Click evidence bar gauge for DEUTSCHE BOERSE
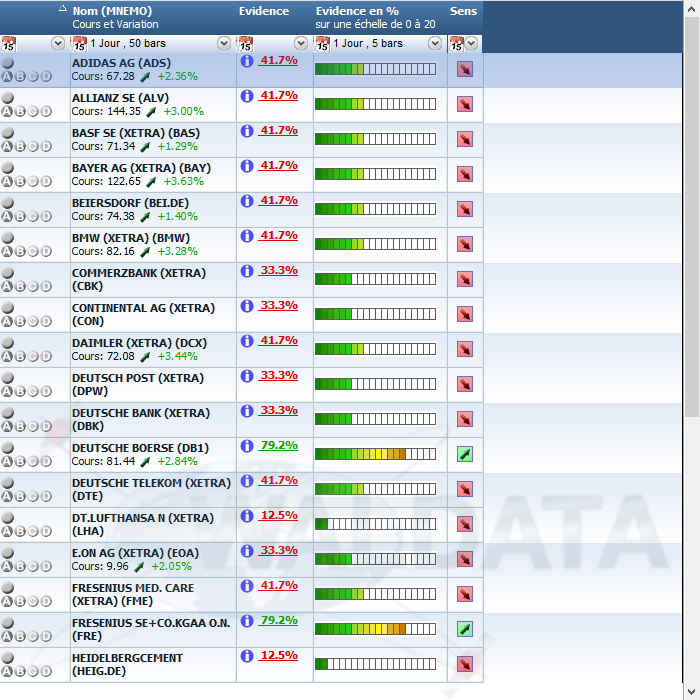700x700 pixels. pos(375,454)
